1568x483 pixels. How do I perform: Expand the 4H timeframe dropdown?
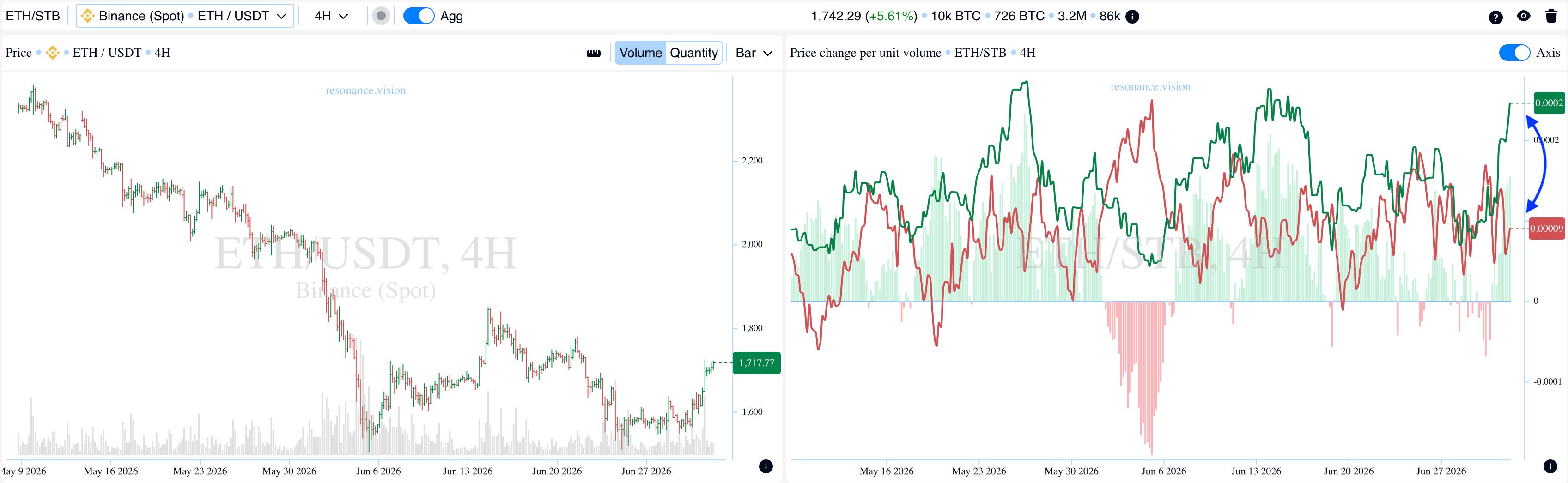click(331, 16)
